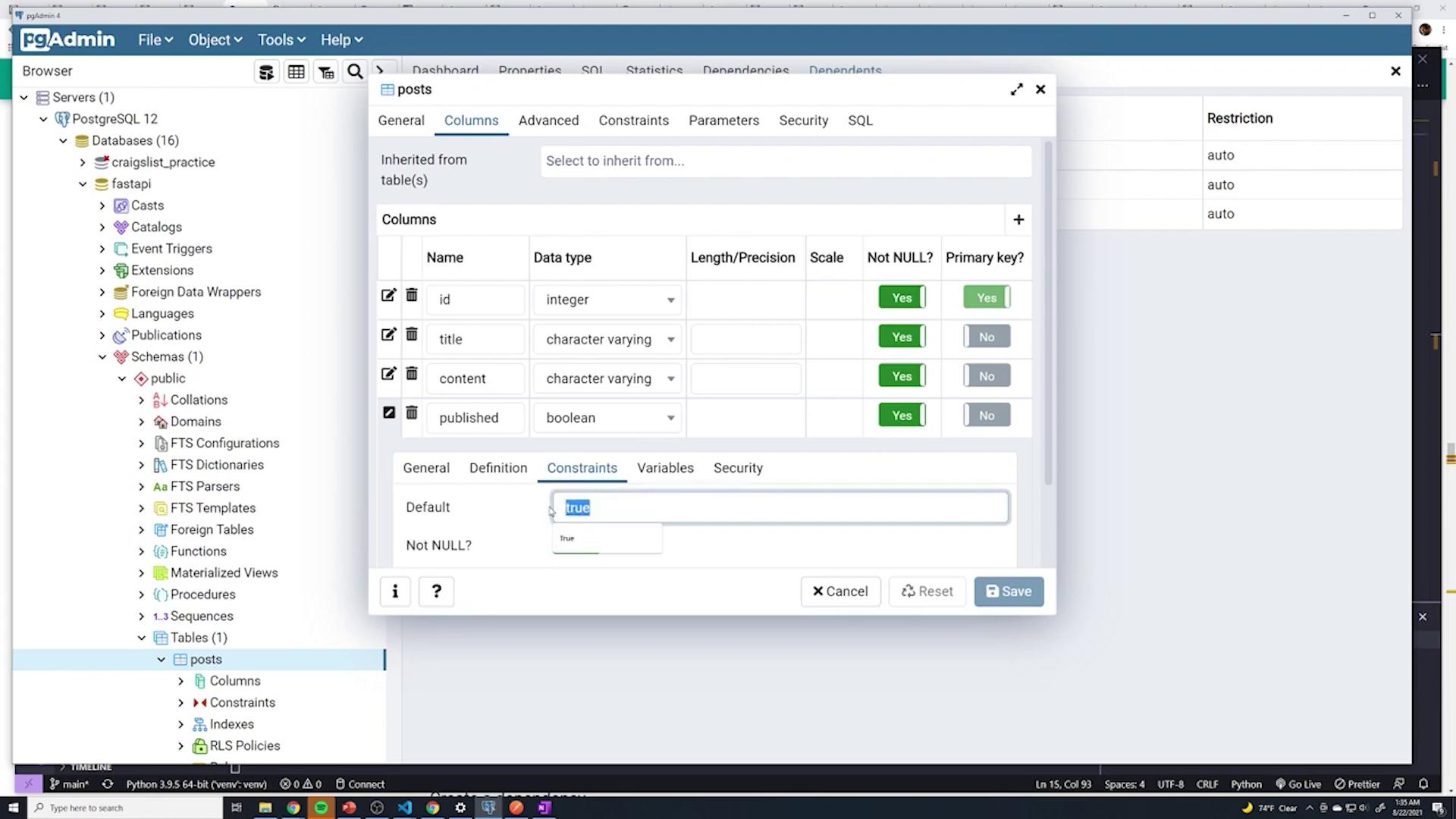Open data type dropdown for published column
Viewport: 1456px width, 819px height.
[x=670, y=418]
